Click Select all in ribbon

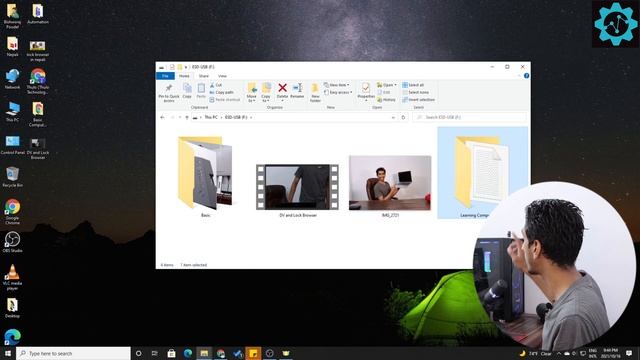413,85
